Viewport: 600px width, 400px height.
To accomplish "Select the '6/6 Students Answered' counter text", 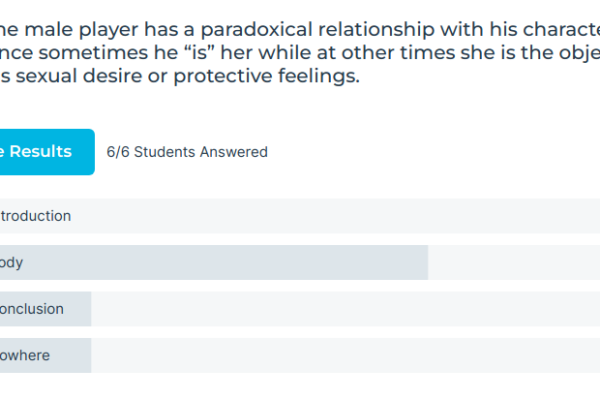I will [x=187, y=152].
